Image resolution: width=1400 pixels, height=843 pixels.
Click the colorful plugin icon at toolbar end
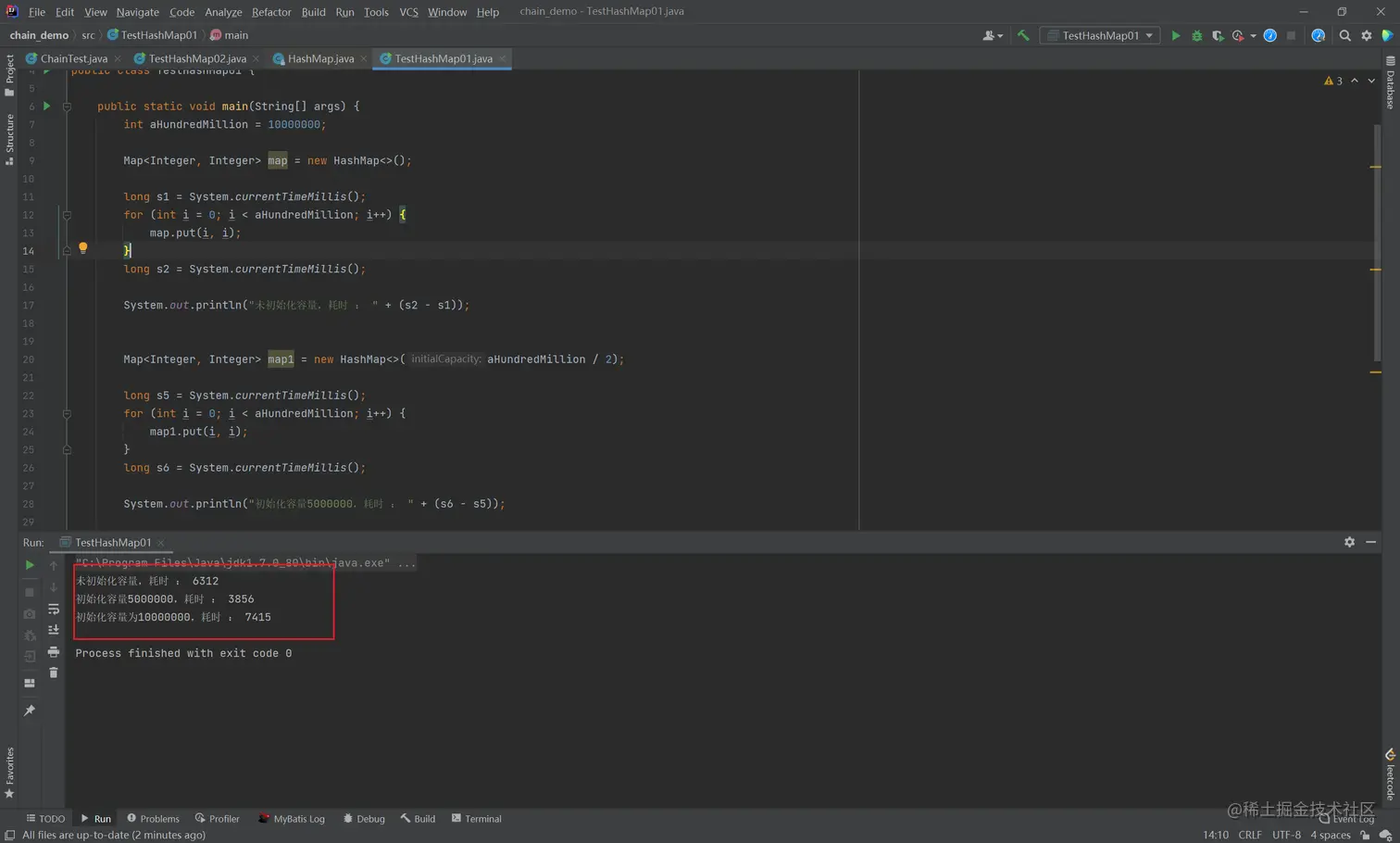1387,35
